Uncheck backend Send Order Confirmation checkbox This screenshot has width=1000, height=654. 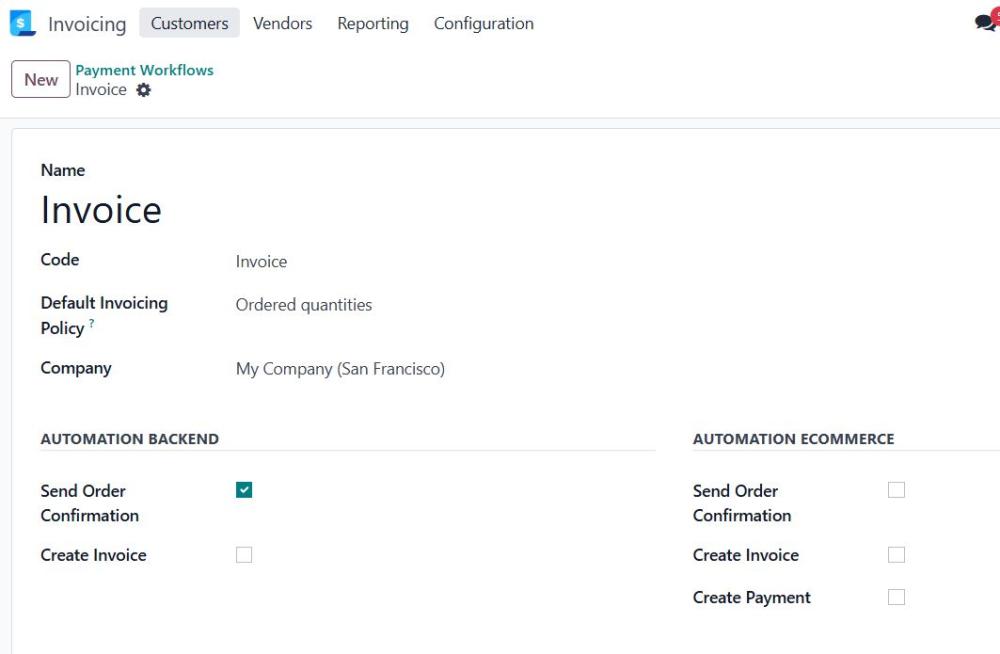[244, 490]
